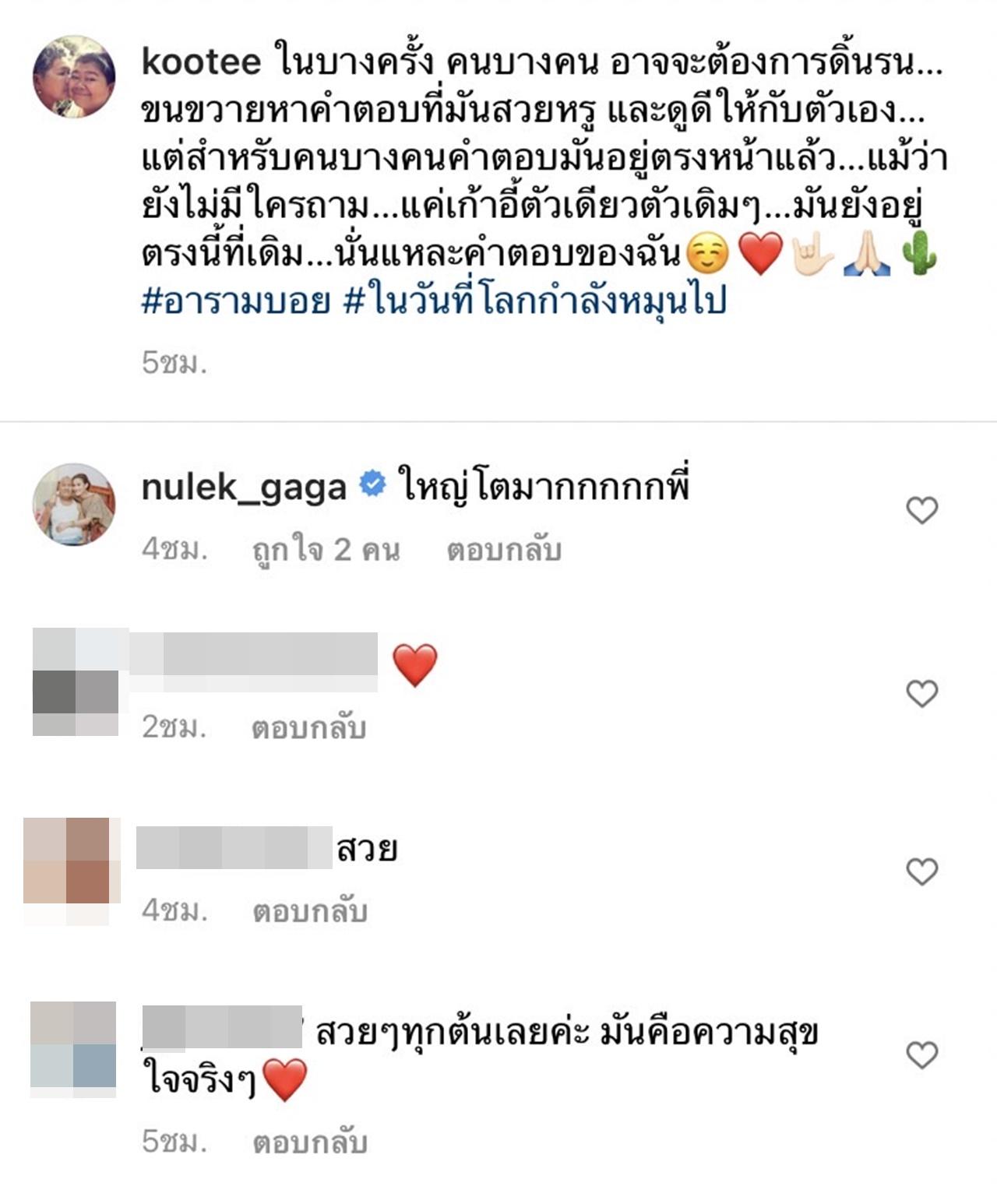Open the nulek_gaga username link
The image size is (997, 1204).
click(244, 488)
